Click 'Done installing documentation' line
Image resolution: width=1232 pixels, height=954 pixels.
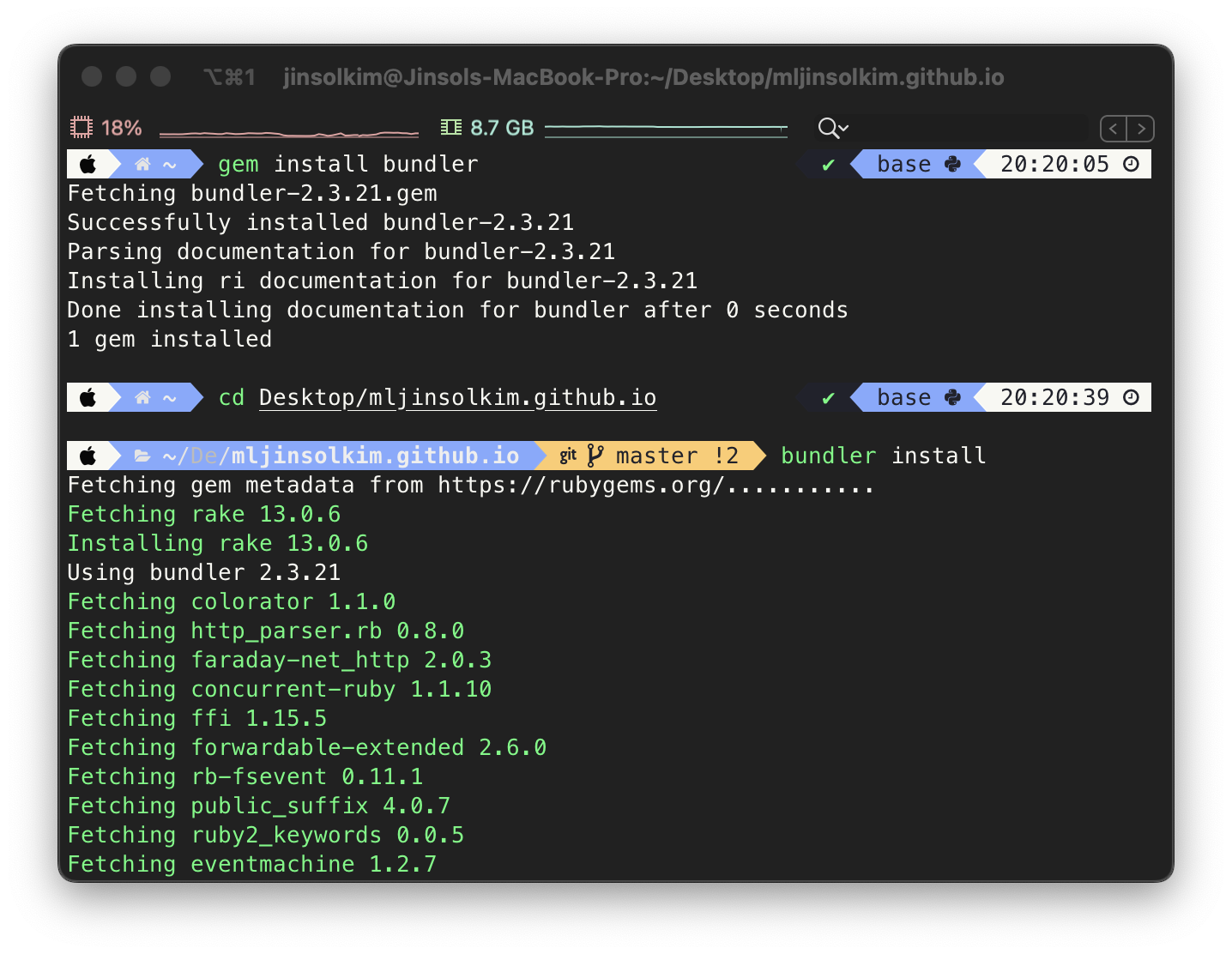coord(458,311)
